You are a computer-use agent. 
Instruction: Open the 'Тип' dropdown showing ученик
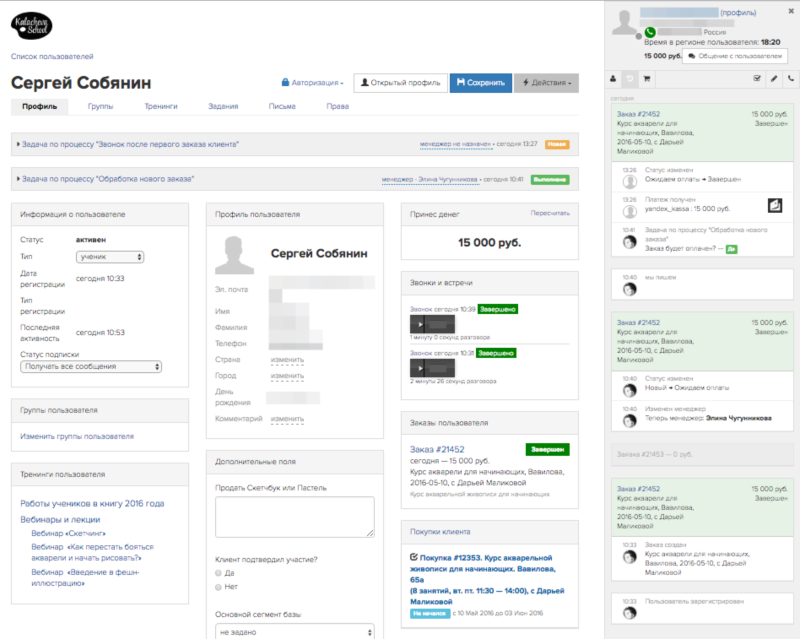tap(110, 257)
